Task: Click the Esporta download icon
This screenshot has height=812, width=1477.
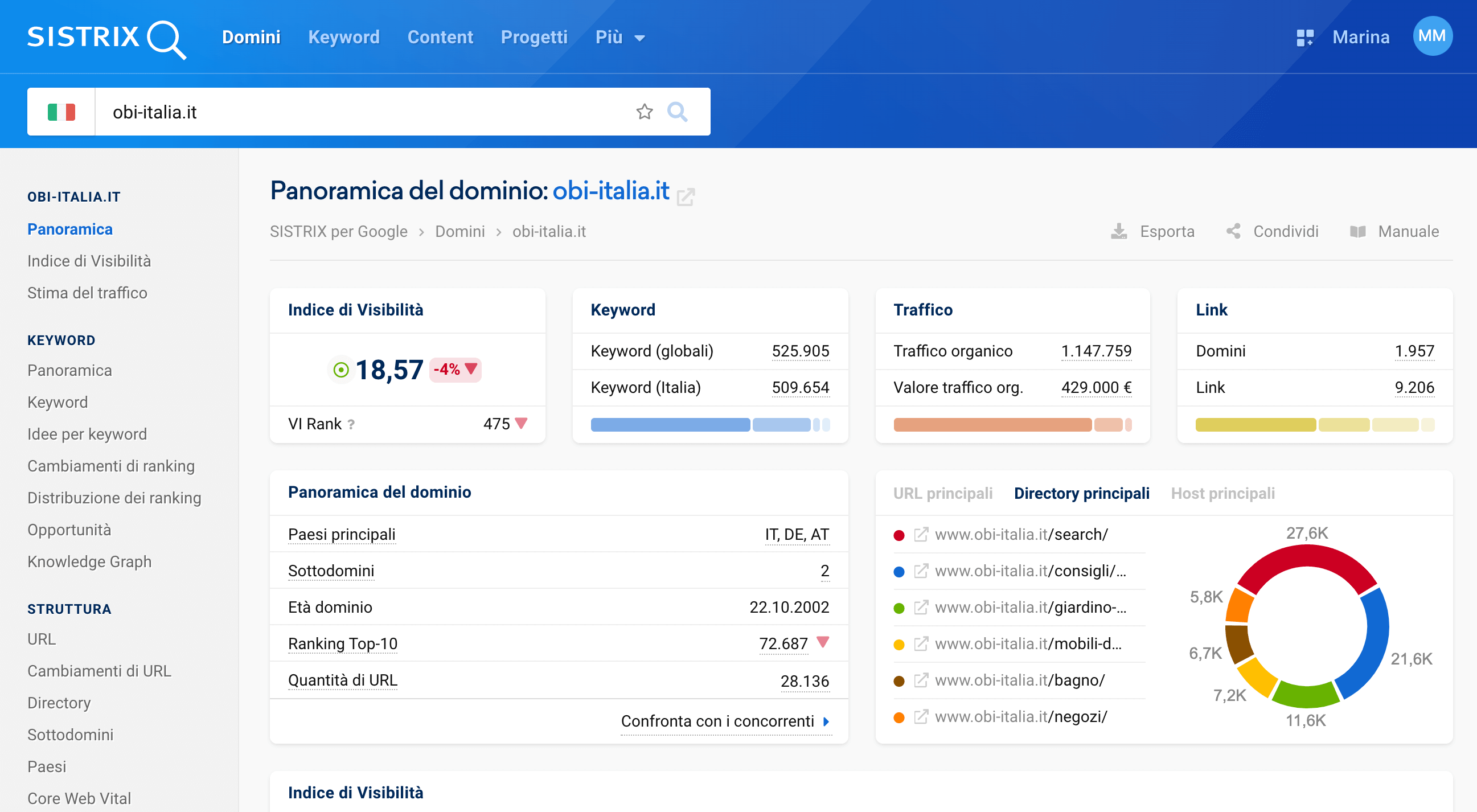Action: (x=1119, y=232)
